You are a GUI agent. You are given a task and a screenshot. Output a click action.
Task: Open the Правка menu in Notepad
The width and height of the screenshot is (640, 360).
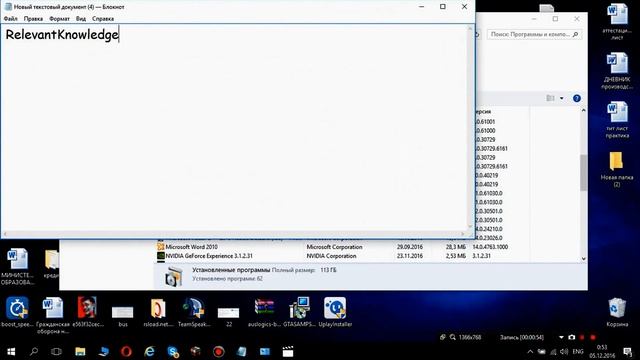pyautogui.click(x=33, y=19)
